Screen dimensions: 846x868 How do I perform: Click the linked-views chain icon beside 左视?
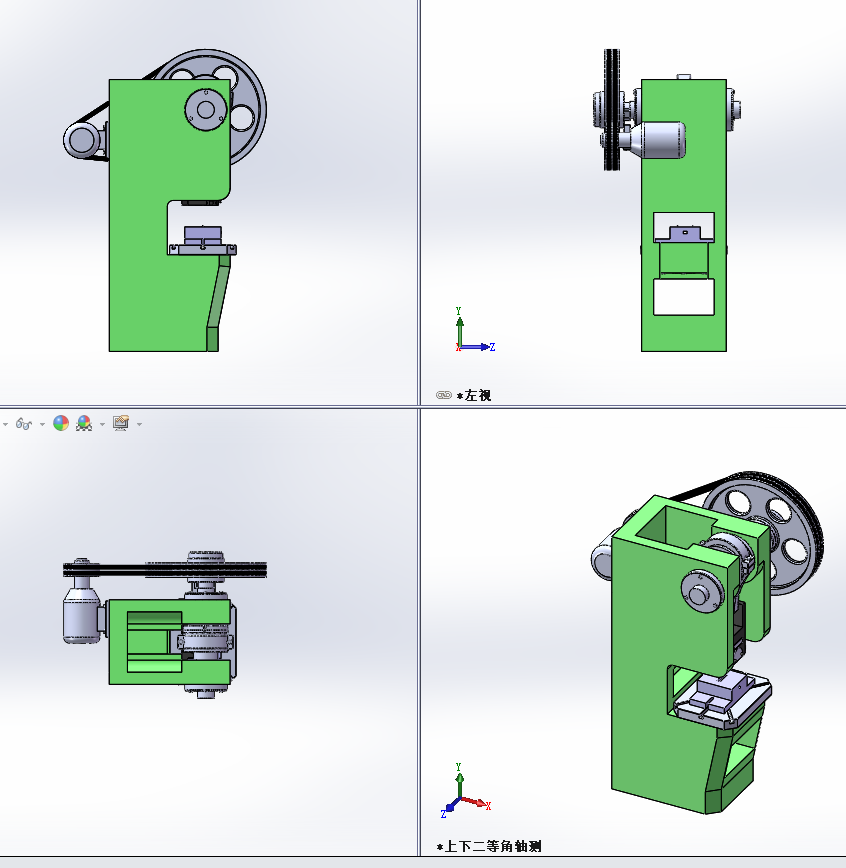[x=443, y=395]
